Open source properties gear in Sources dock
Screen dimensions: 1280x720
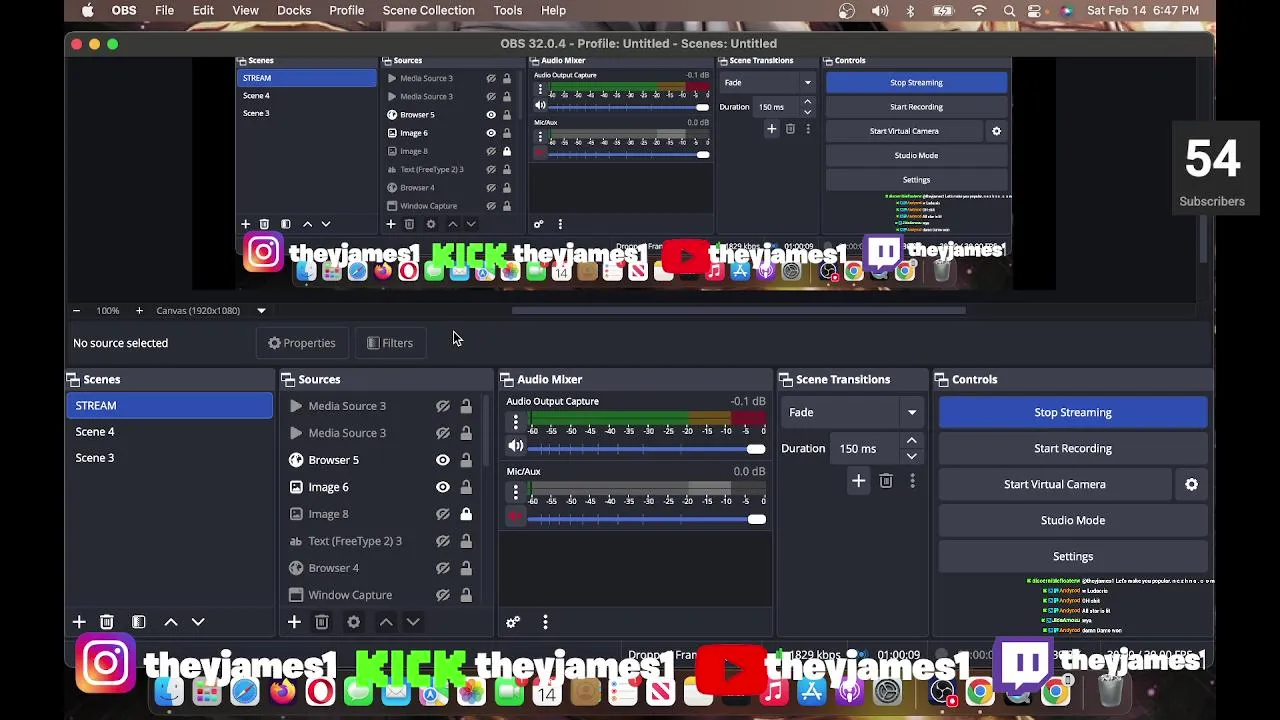point(354,622)
